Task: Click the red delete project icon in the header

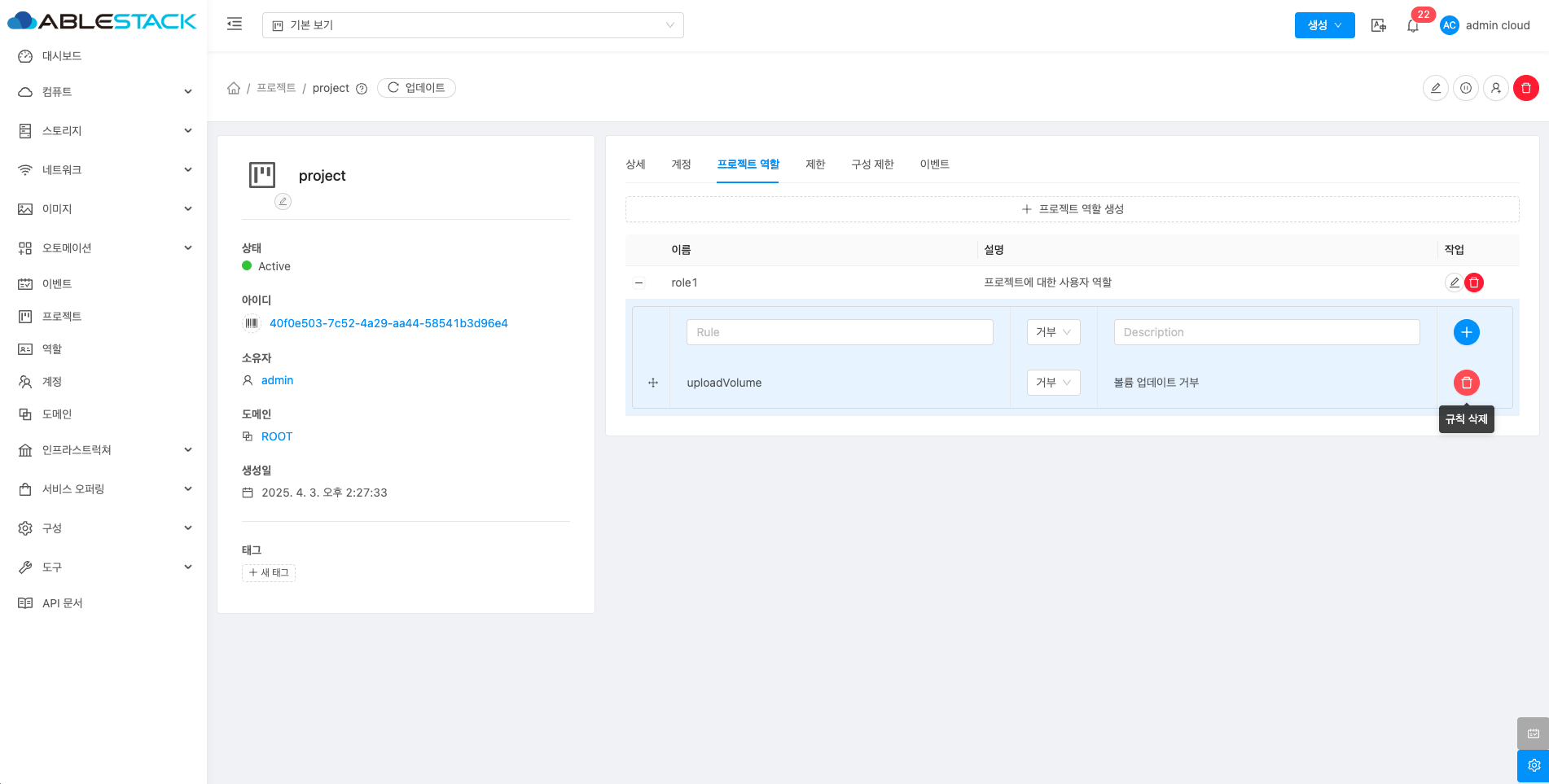Action: (x=1525, y=88)
